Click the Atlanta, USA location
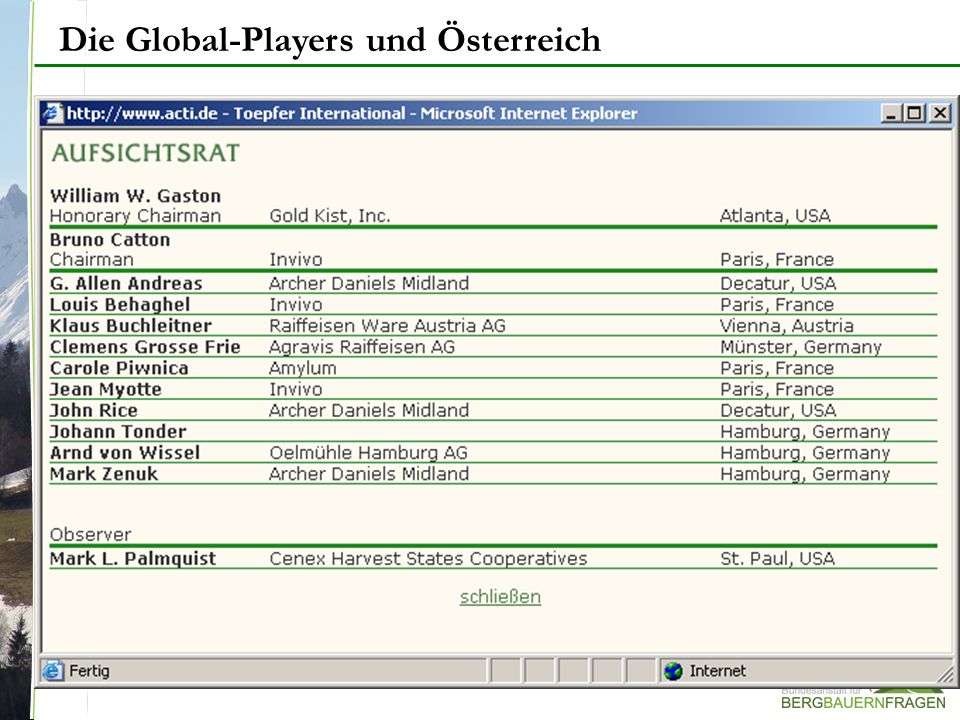This screenshot has width=960, height=720. tap(775, 216)
